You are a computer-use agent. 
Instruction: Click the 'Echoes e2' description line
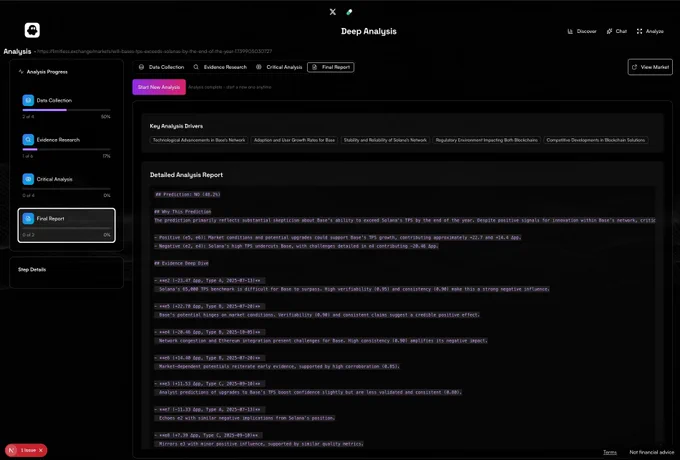point(246,418)
